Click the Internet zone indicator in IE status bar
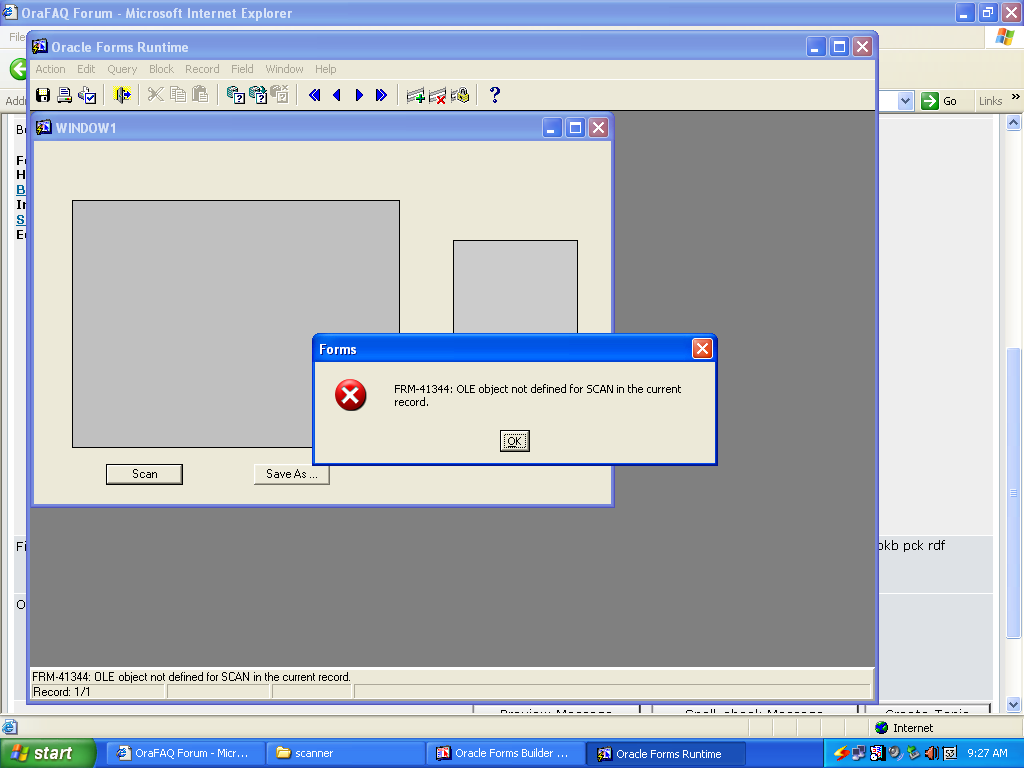This screenshot has height=768, width=1024. pyautogui.click(x=904, y=728)
